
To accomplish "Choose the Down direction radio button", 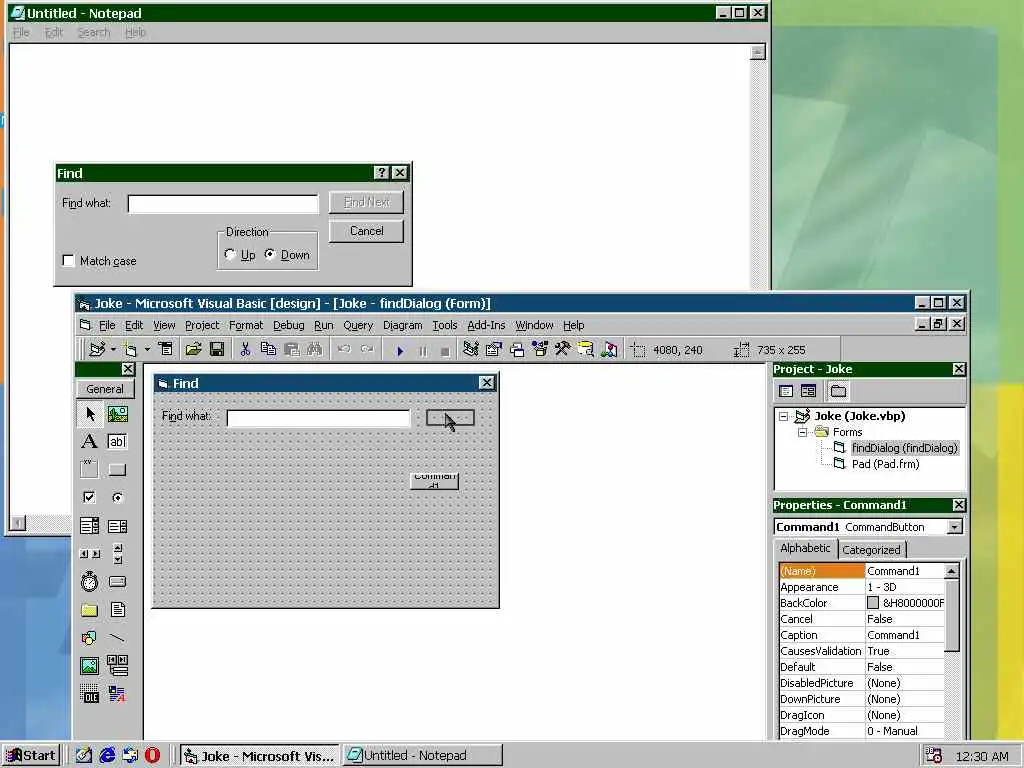I will coord(270,254).
